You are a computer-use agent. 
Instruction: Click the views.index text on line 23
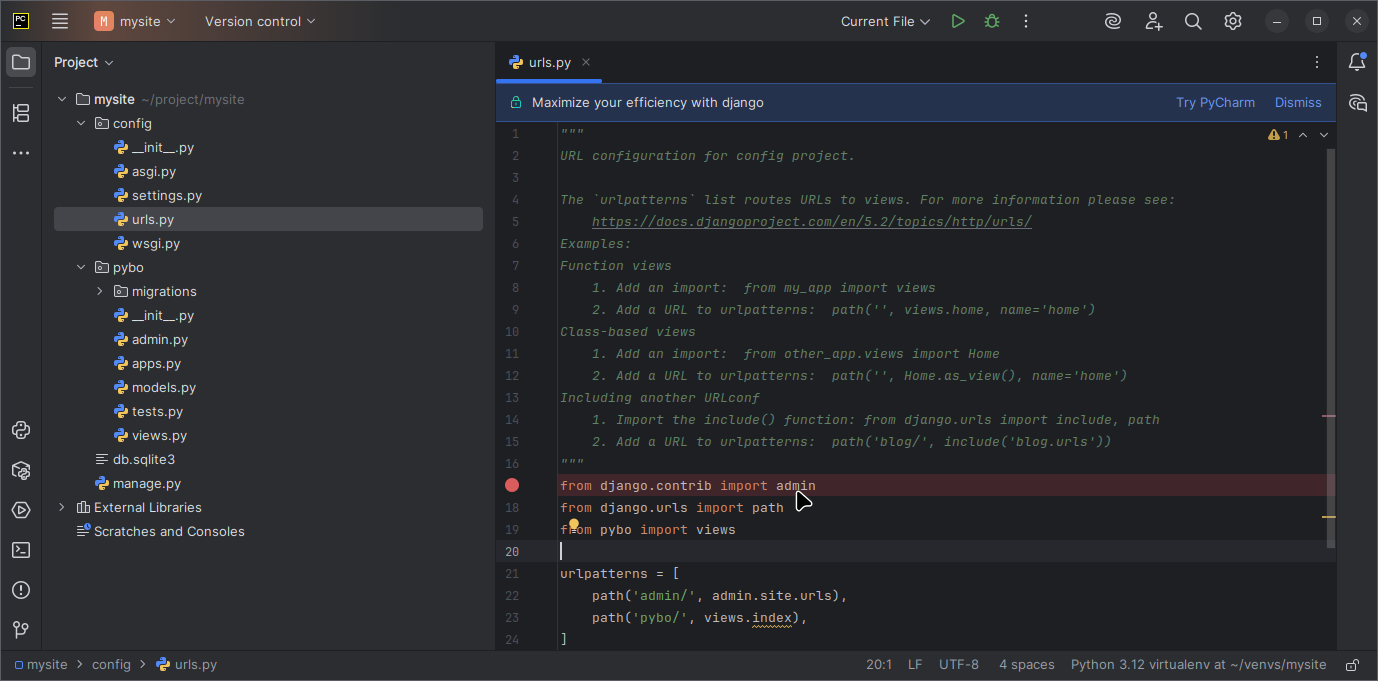coord(748,618)
